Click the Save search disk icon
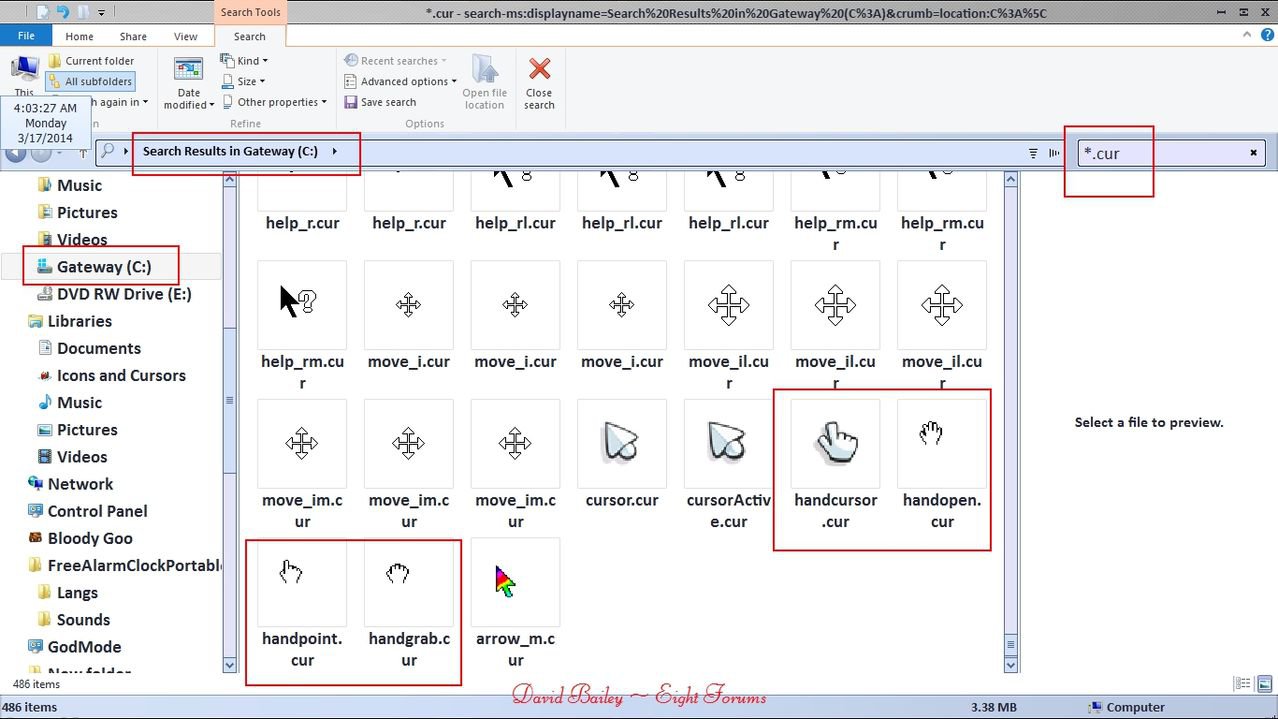Image resolution: width=1278 pixels, height=719 pixels. point(351,102)
